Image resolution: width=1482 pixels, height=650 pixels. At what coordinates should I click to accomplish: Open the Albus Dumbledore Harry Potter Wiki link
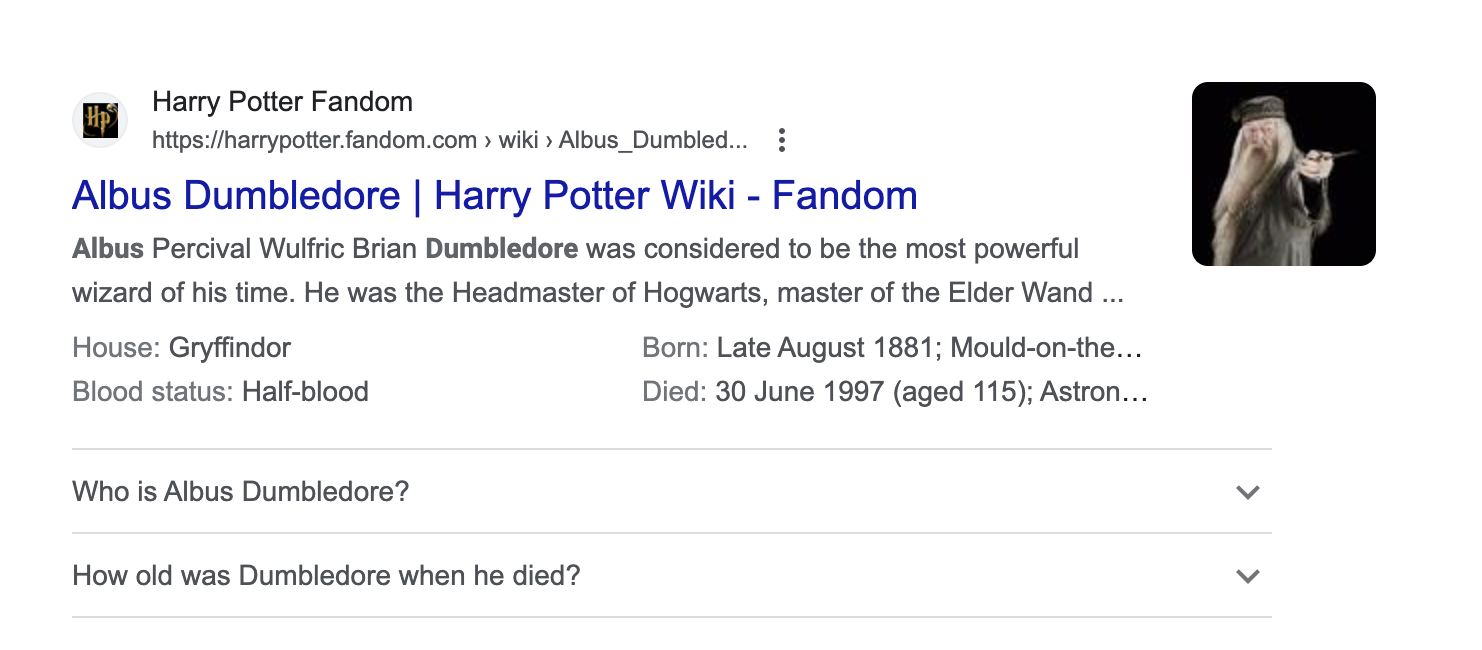pos(495,195)
